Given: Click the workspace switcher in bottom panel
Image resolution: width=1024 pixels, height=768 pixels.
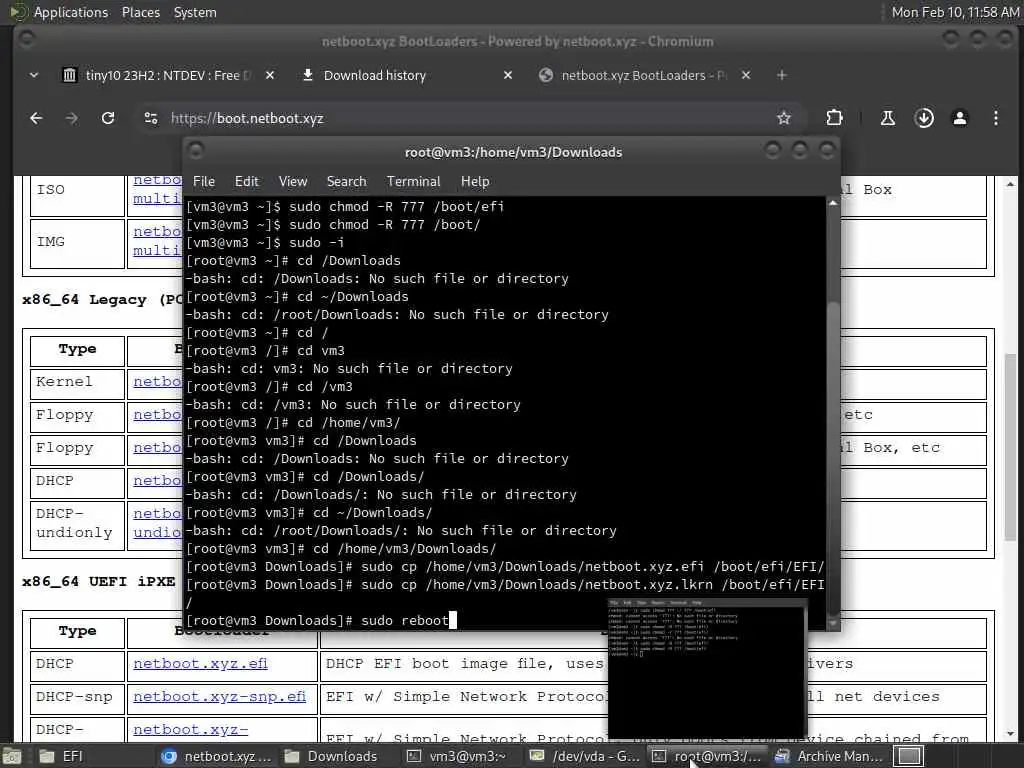Looking at the screenshot, I should pyautogui.click(x=908, y=756).
